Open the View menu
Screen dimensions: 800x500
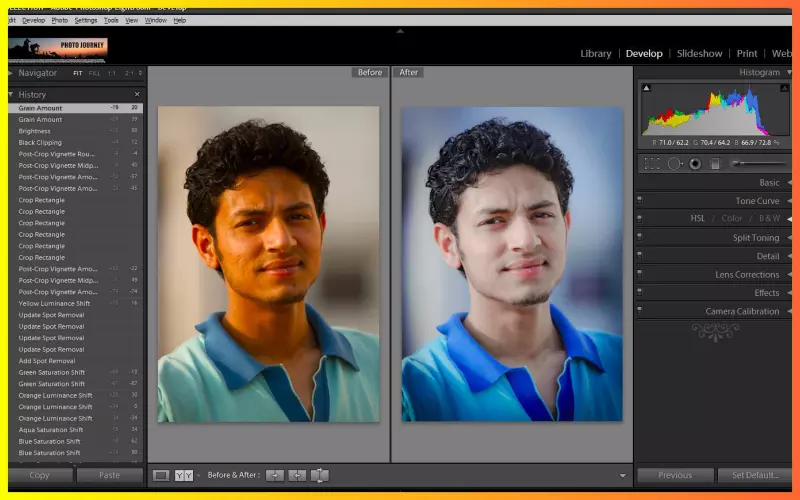point(132,20)
